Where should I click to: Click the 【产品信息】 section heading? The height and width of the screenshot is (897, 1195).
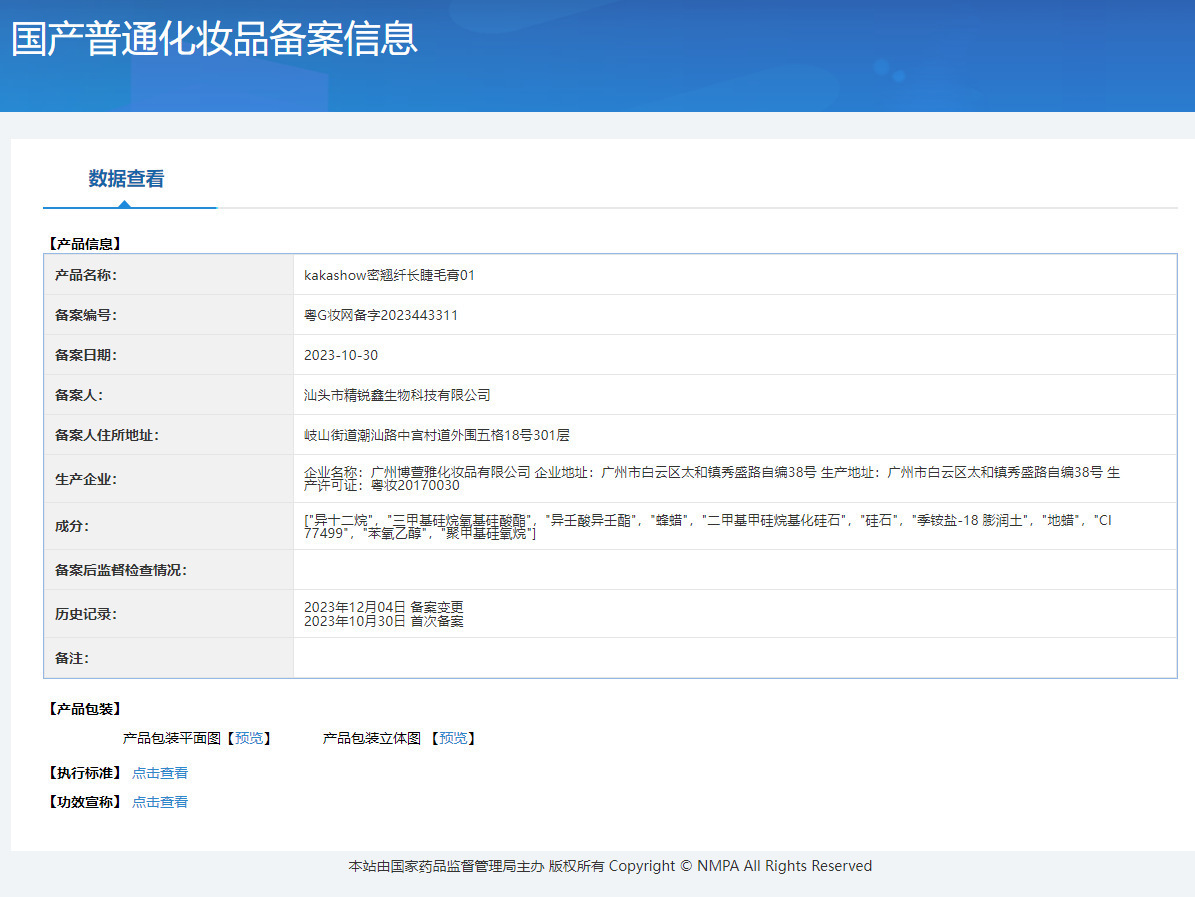pyautogui.click(x=84, y=243)
